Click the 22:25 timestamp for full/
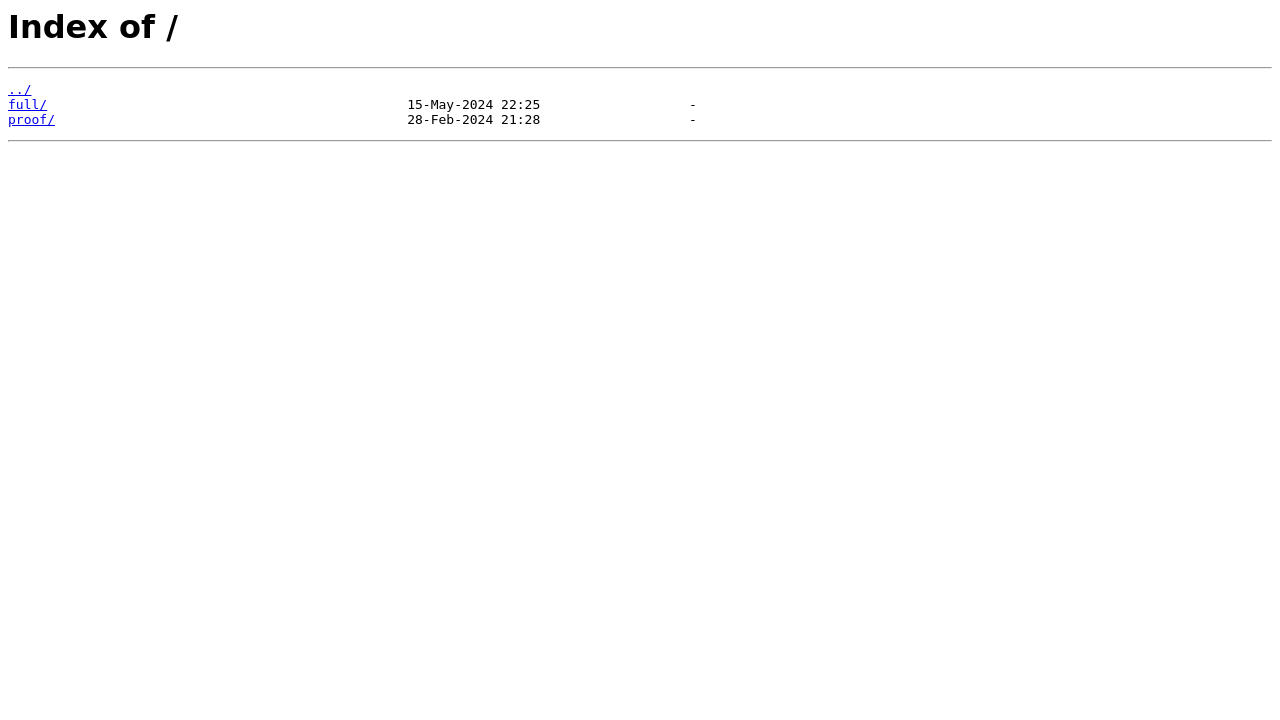This screenshot has height=720, width=1280. coord(520,105)
